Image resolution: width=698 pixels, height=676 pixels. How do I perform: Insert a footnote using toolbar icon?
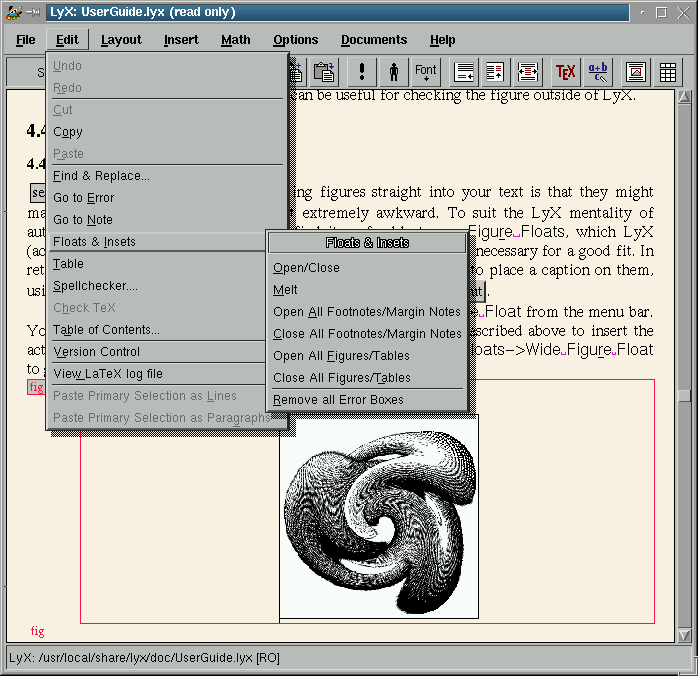(465, 72)
